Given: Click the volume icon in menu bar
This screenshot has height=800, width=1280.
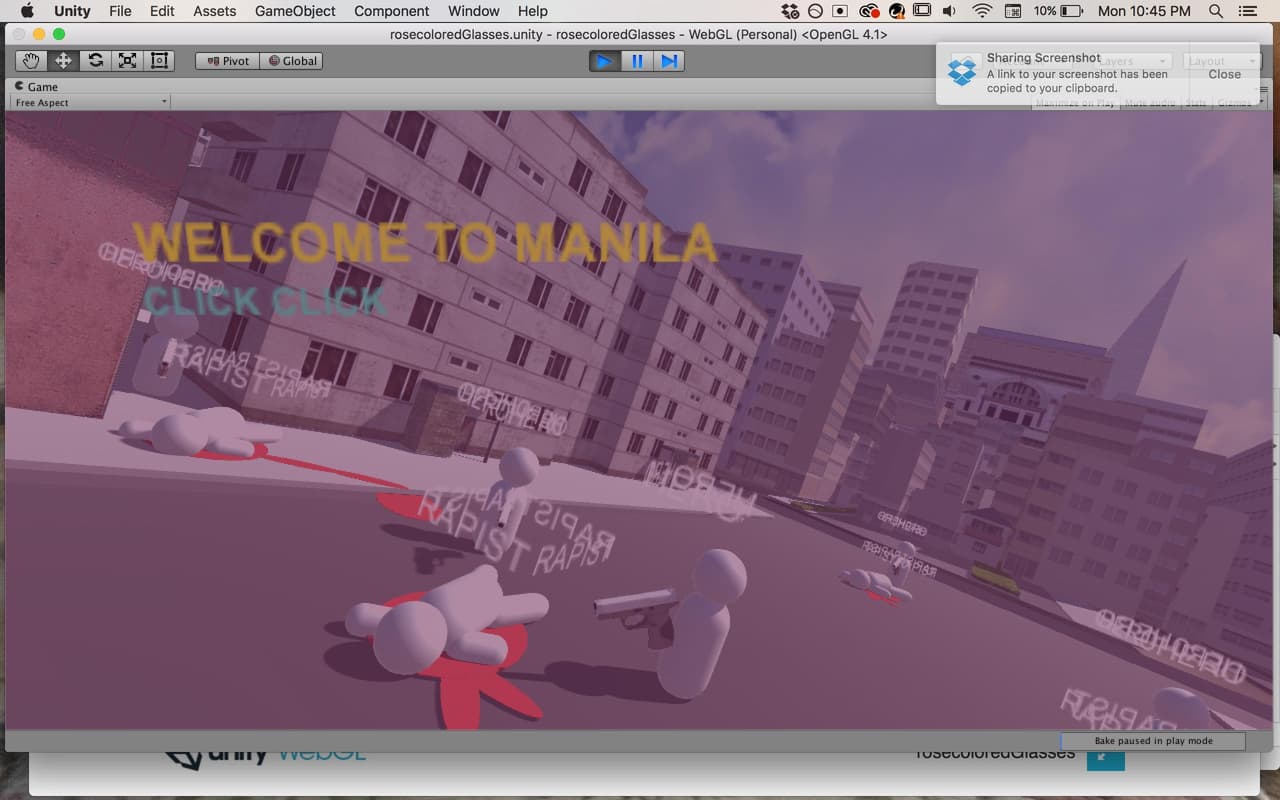Looking at the screenshot, I should tap(949, 11).
